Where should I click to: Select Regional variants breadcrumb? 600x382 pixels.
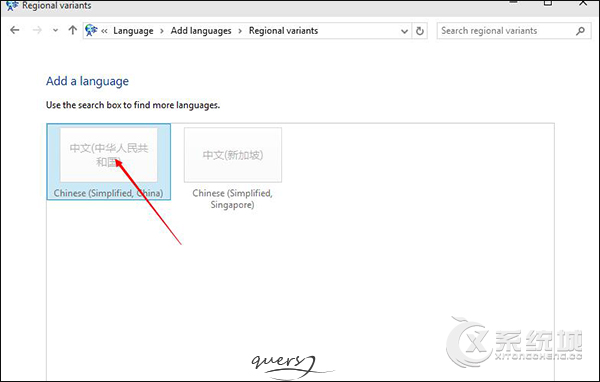coord(283,31)
